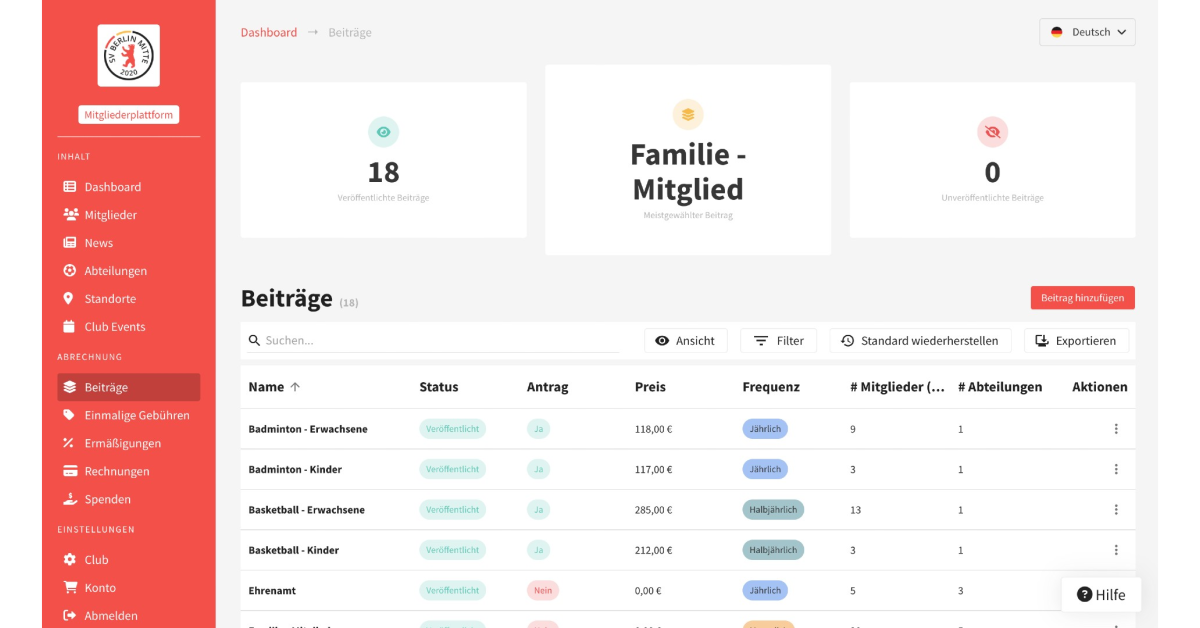The height and width of the screenshot is (628, 1200).
Task: Select the Basketball - Erwachsene row name
Action: [x=306, y=510]
